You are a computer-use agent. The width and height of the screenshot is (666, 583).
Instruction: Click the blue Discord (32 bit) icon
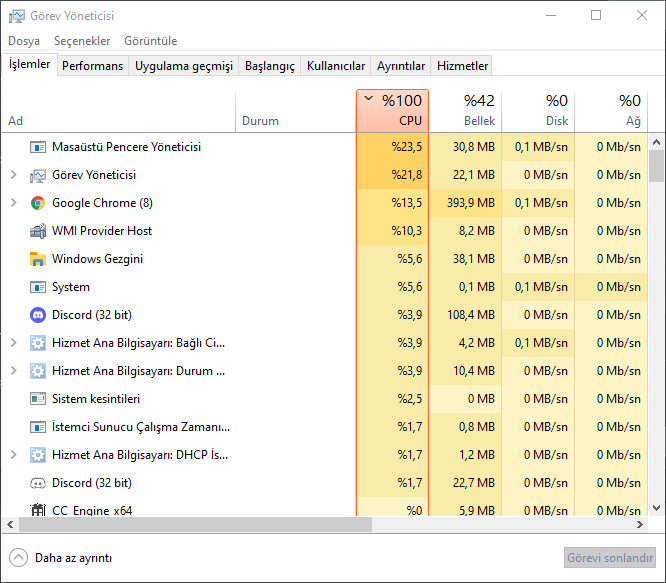coord(38,315)
